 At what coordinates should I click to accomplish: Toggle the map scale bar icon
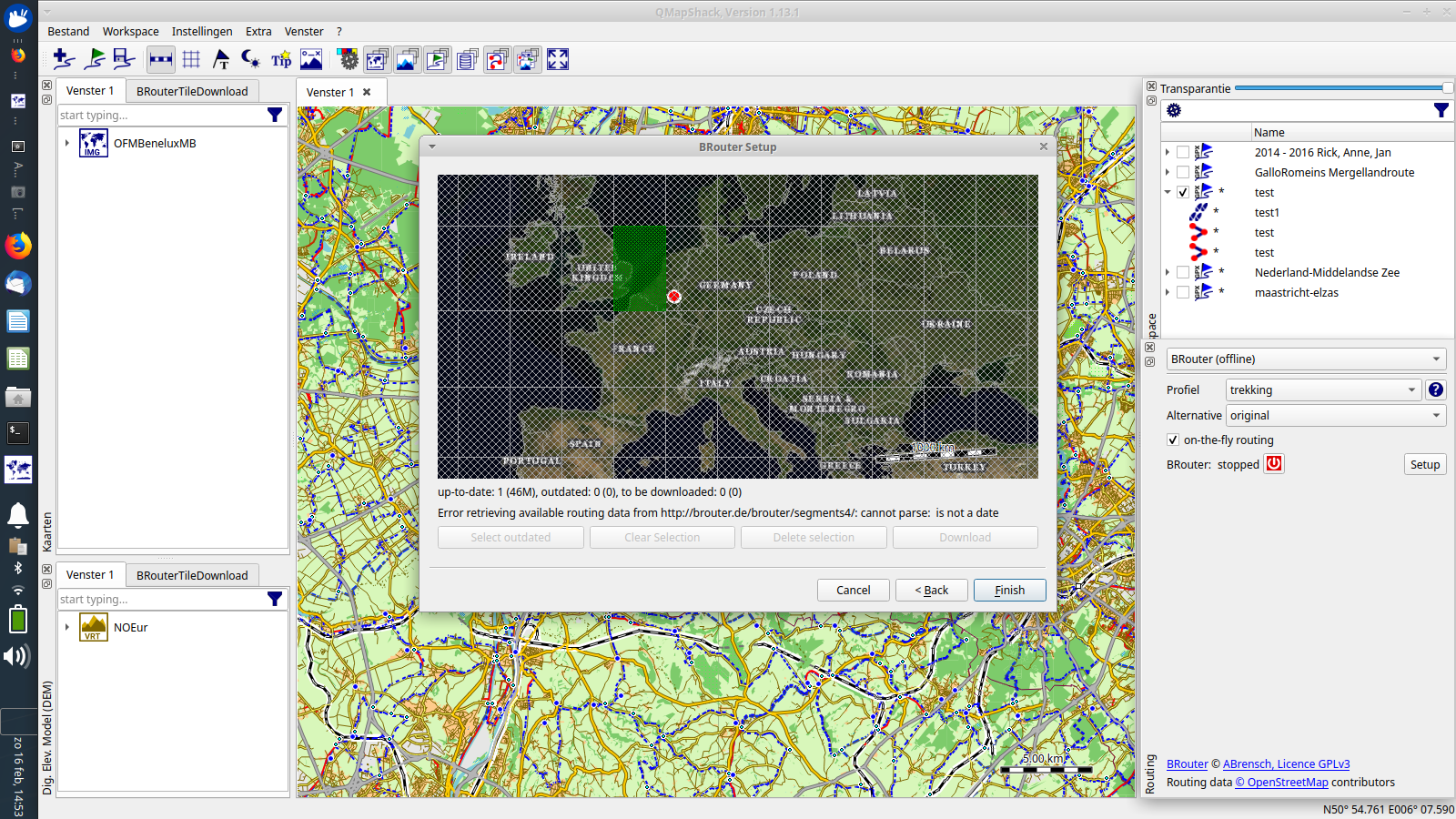point(161,60)
